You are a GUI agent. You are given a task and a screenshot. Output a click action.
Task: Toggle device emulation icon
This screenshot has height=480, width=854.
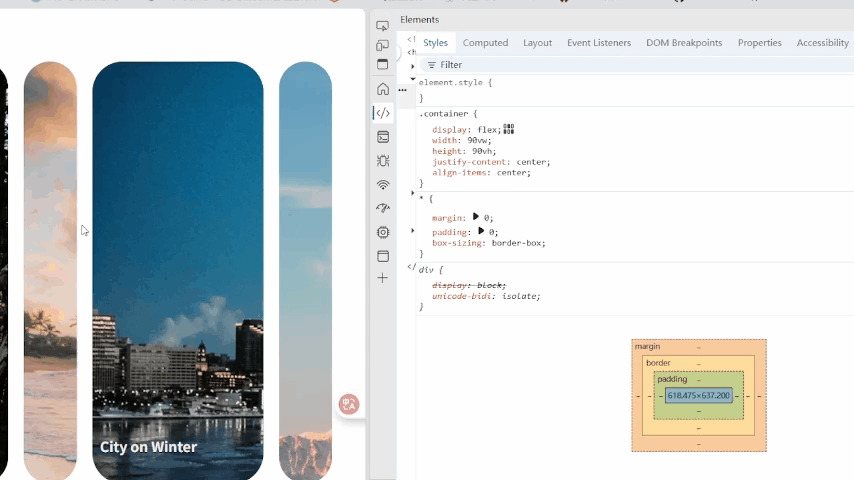coord(382,45)
